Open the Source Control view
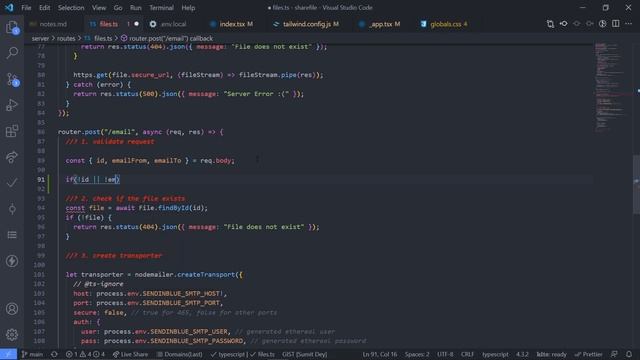Viewport: 640px width, 360px height. coord(12,79)
